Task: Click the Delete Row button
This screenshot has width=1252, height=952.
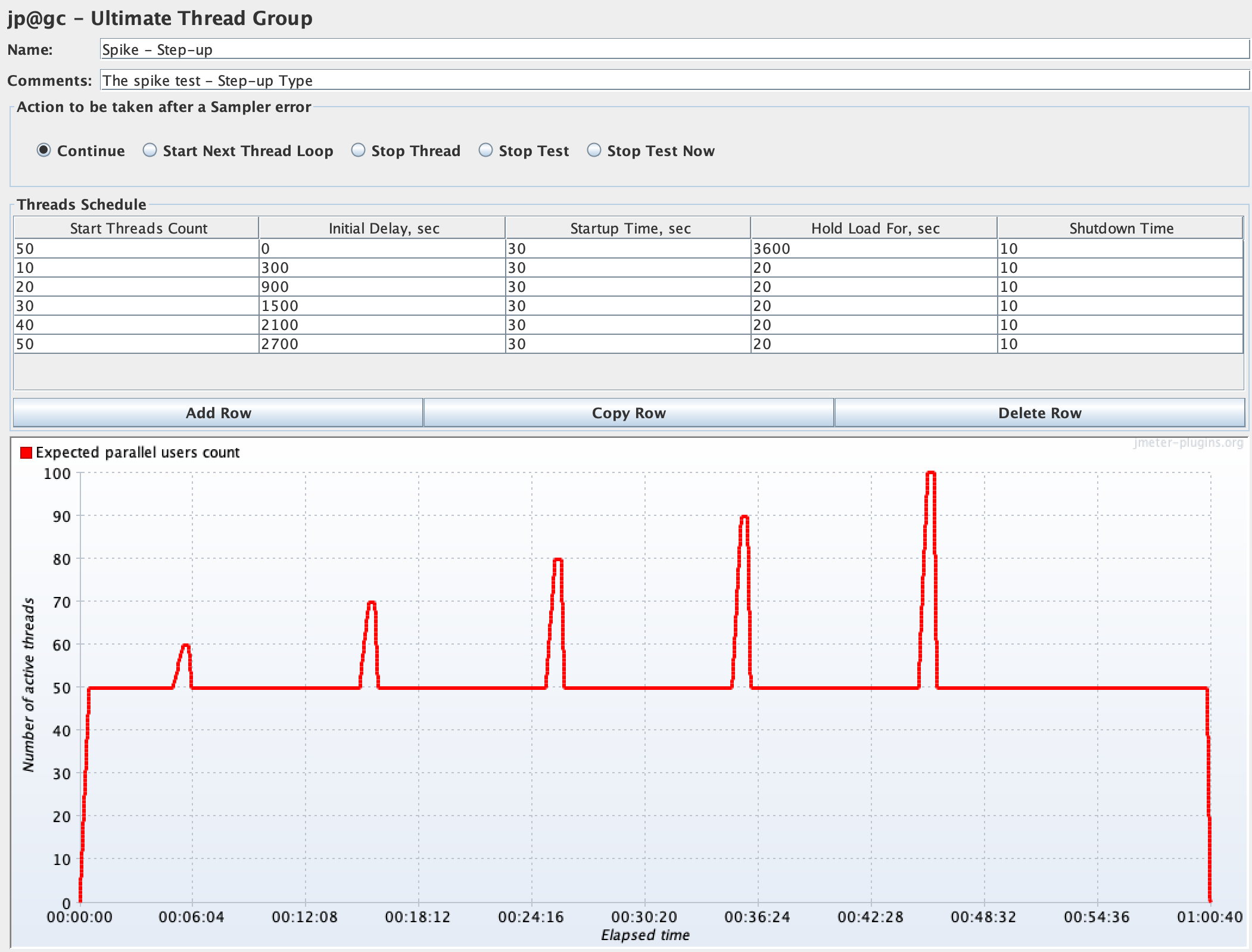Action: pyautogui.click(x=1039, y=413)
